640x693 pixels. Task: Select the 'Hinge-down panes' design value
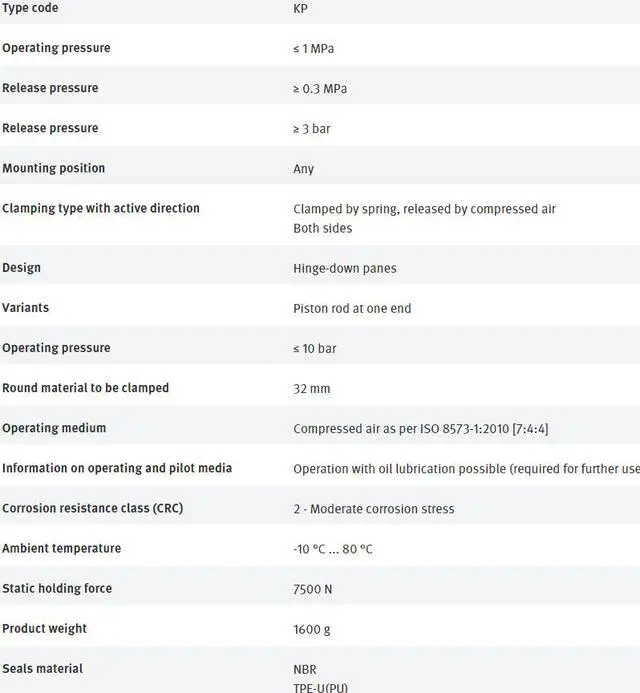pos(345,269)
